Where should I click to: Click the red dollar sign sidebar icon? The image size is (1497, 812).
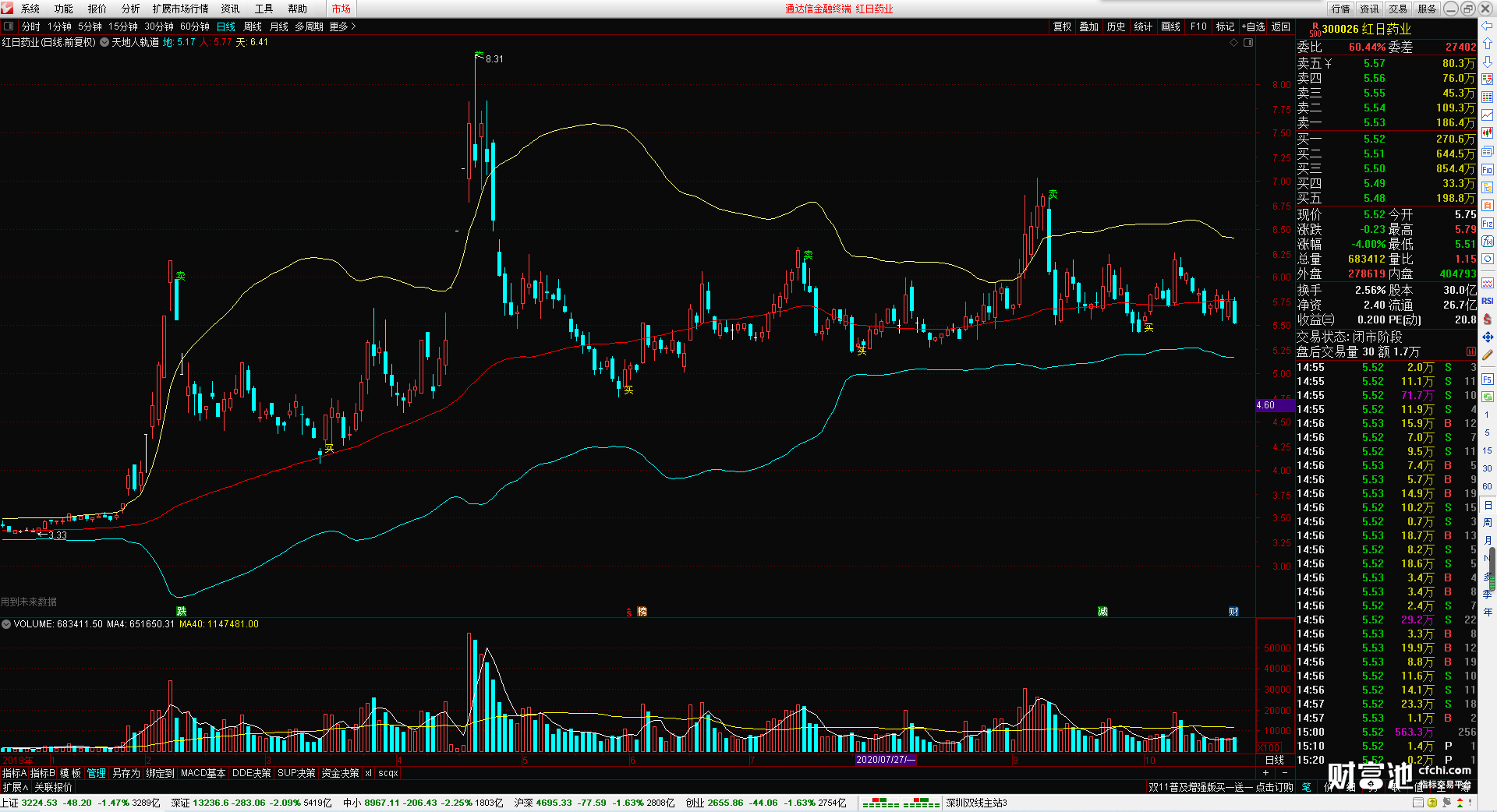click(x=1487, y=320)
